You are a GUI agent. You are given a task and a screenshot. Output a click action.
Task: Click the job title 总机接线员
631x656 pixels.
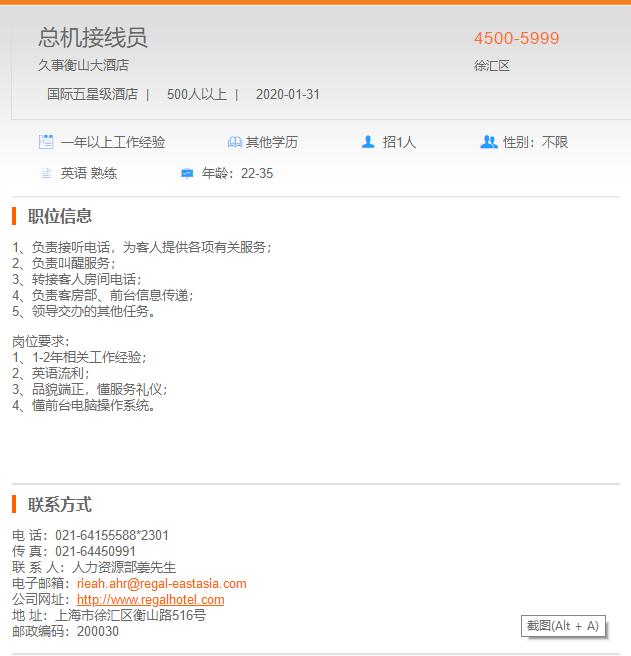pos(93,38)
